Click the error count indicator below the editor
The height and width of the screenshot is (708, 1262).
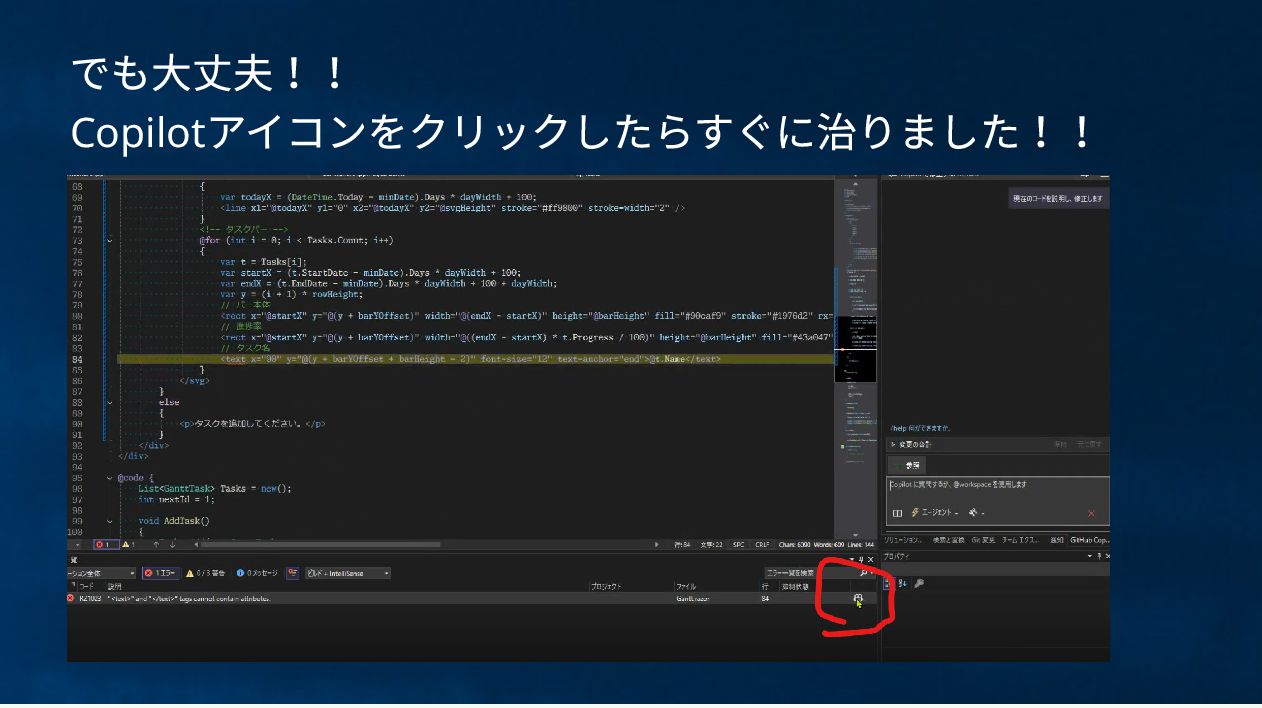(x=105, y=545)
